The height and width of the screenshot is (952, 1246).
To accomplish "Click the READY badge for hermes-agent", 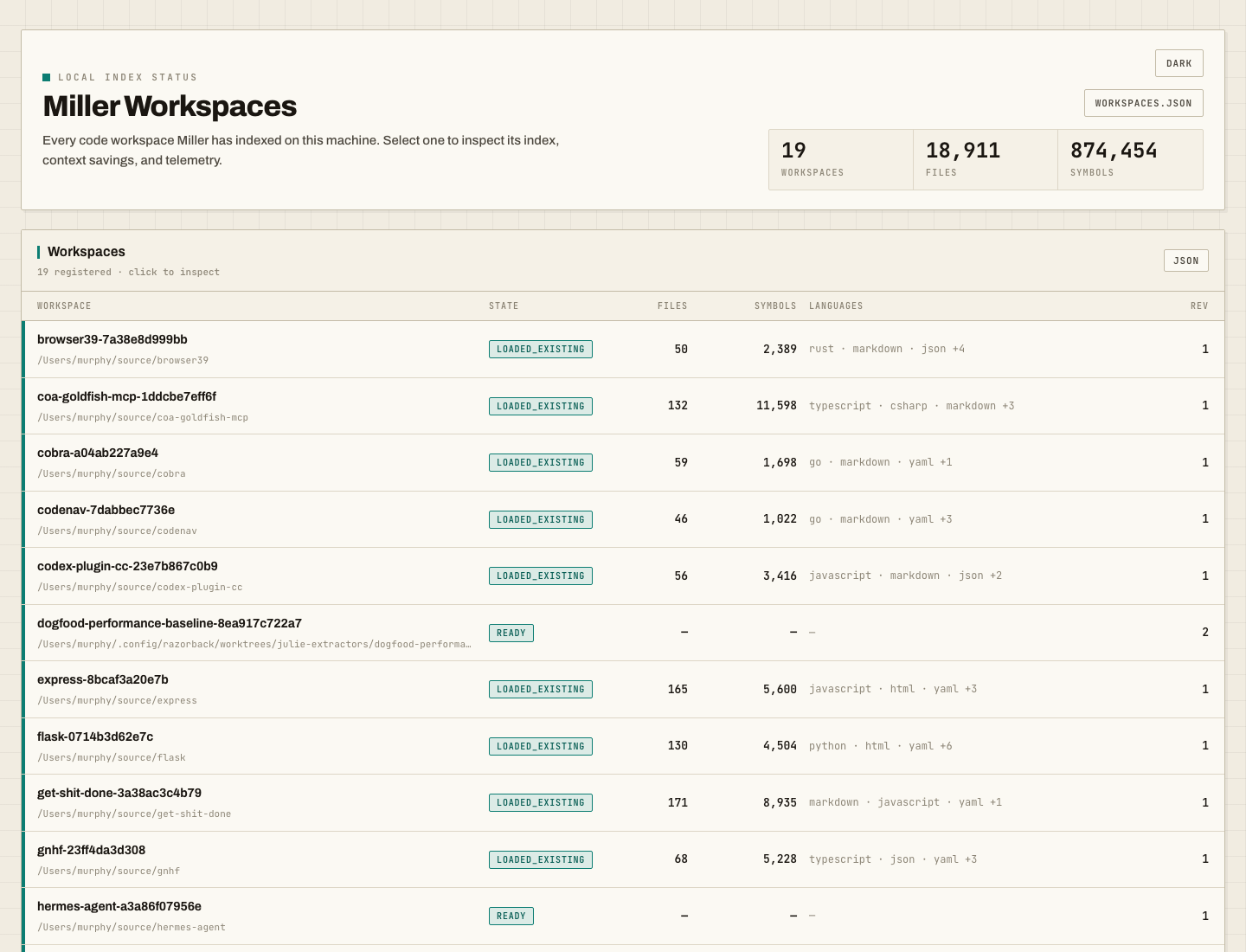I will [x=511, y=917].
